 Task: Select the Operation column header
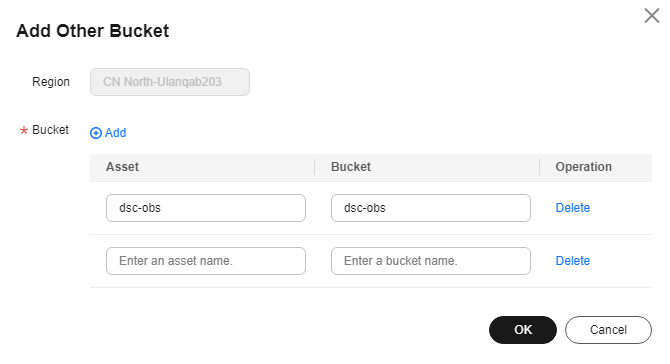(584, 167)
